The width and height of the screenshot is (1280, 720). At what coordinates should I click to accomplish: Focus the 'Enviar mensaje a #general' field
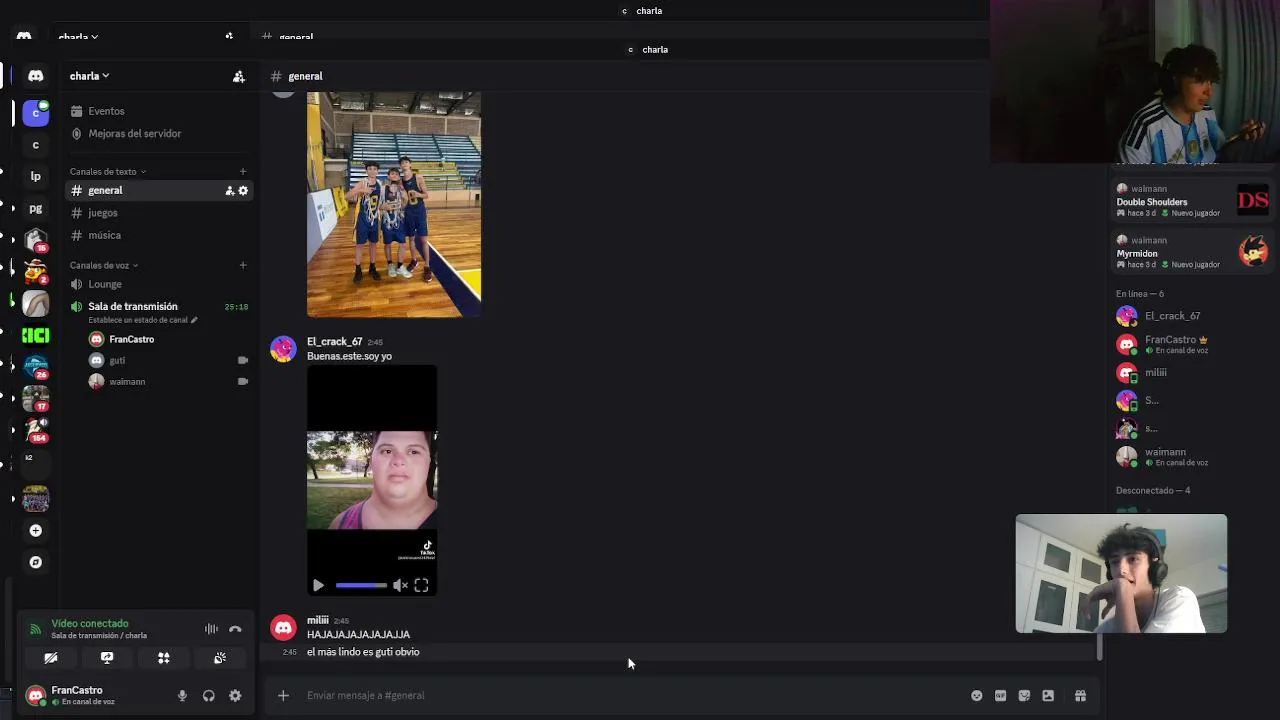click(x=630, y=695)
